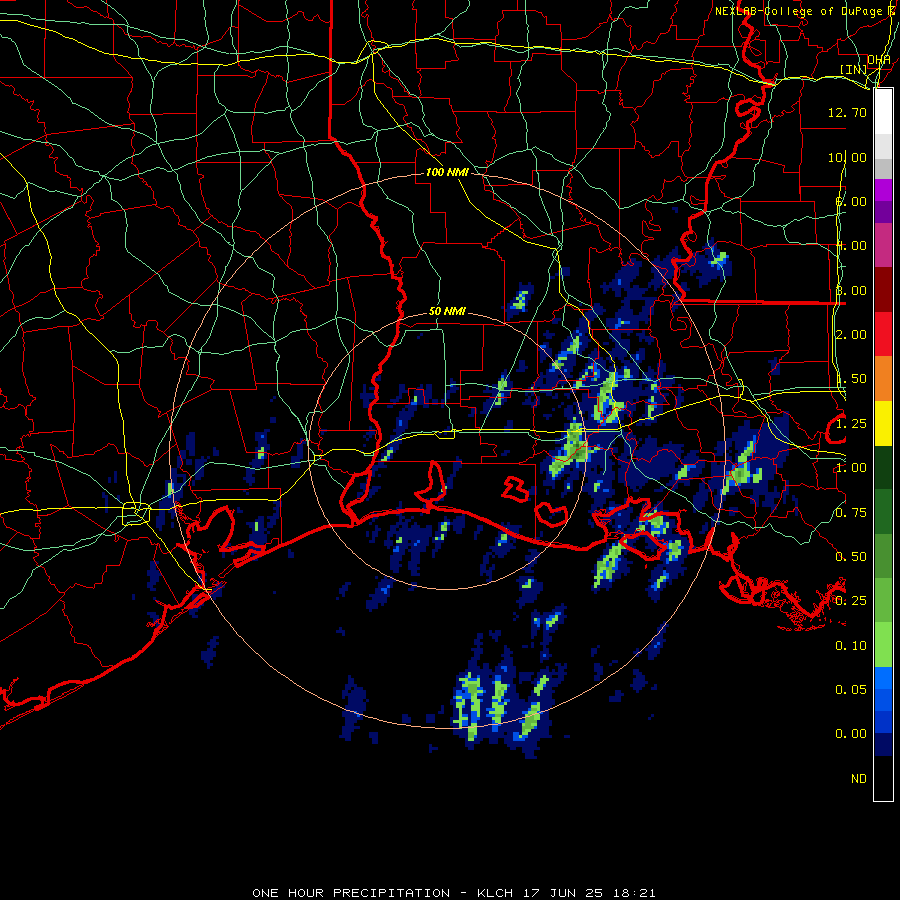The height and width of the screenshot is (900, 900).
Task: Click the 10.00 legend value
Action: coord(847,157)
